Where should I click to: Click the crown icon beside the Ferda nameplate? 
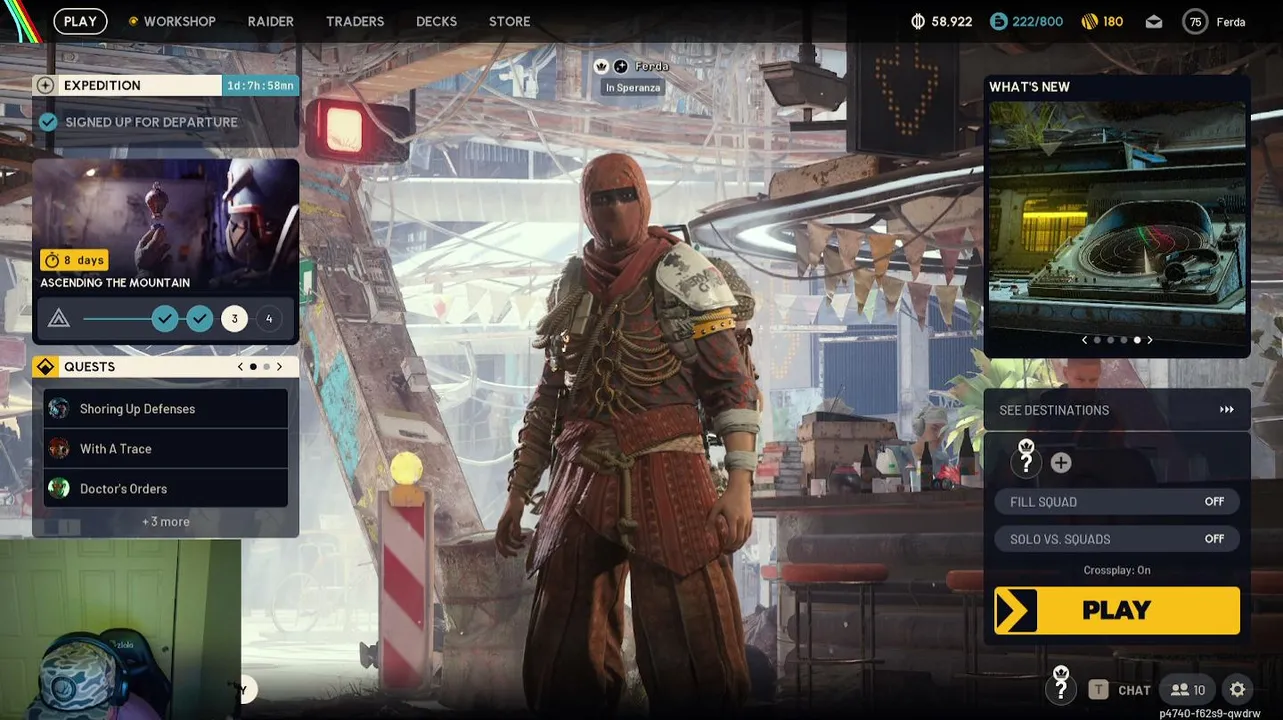click(601, 66)
